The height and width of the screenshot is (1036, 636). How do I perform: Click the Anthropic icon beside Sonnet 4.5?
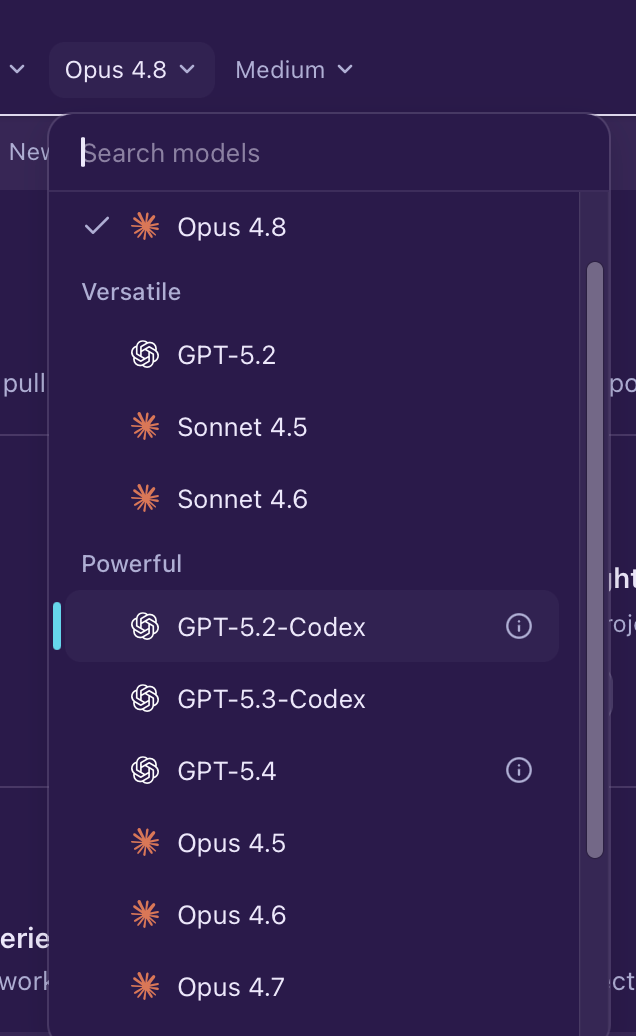(x=145, y=427)
